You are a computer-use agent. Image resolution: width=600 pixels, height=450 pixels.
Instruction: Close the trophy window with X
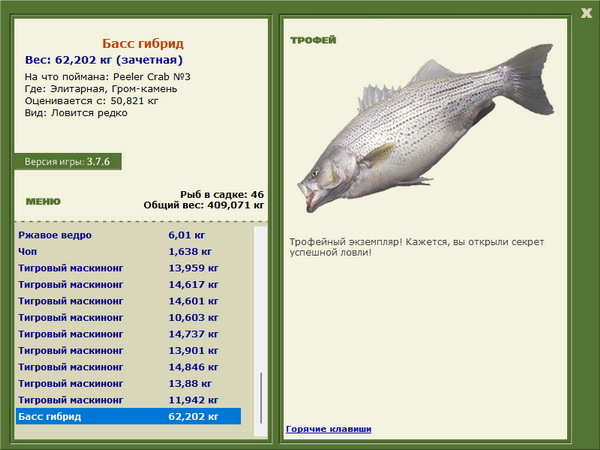pyautogui.click(x=586, y=13)
